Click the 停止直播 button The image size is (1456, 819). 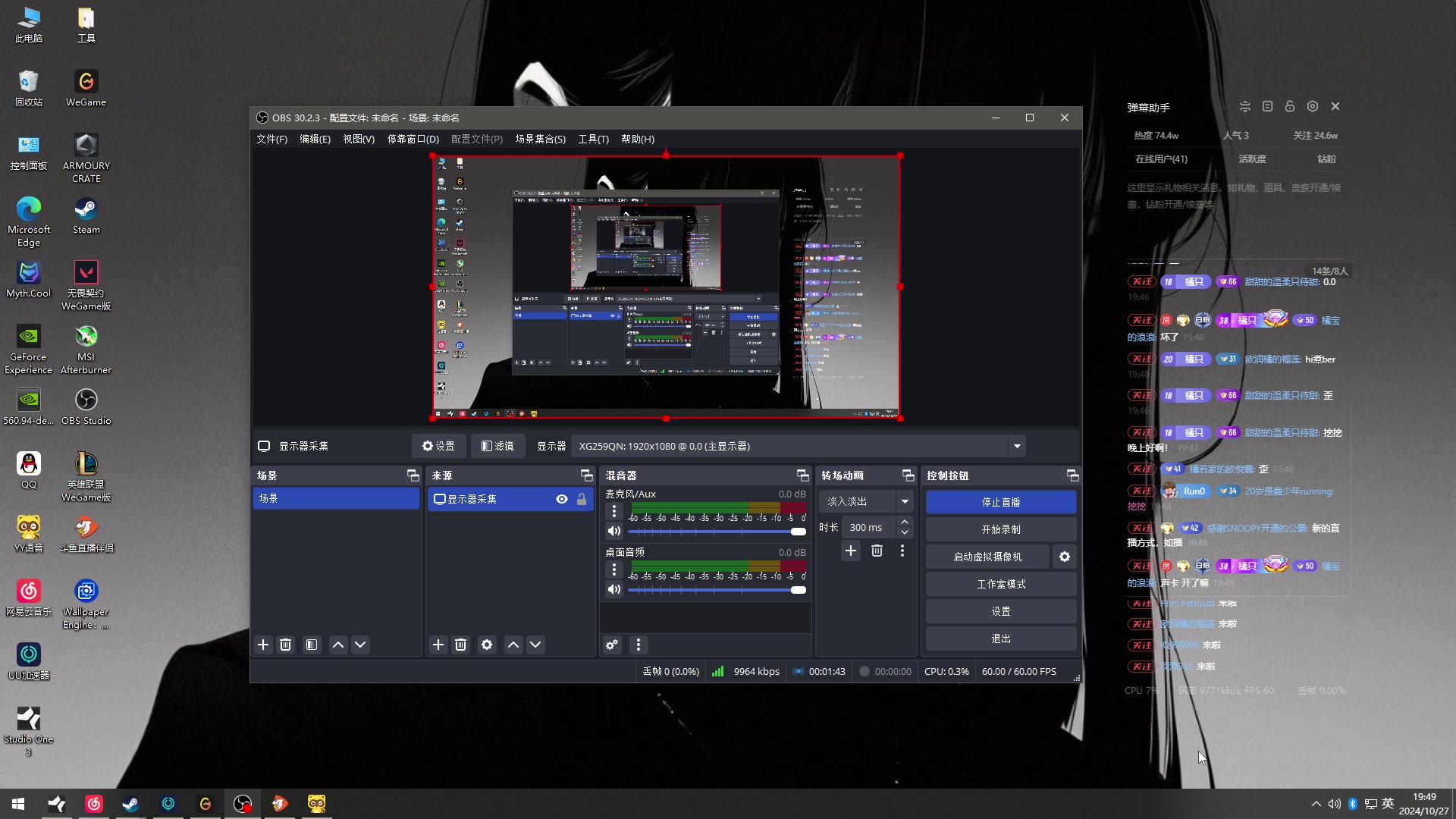click(x=1000, y=502)
